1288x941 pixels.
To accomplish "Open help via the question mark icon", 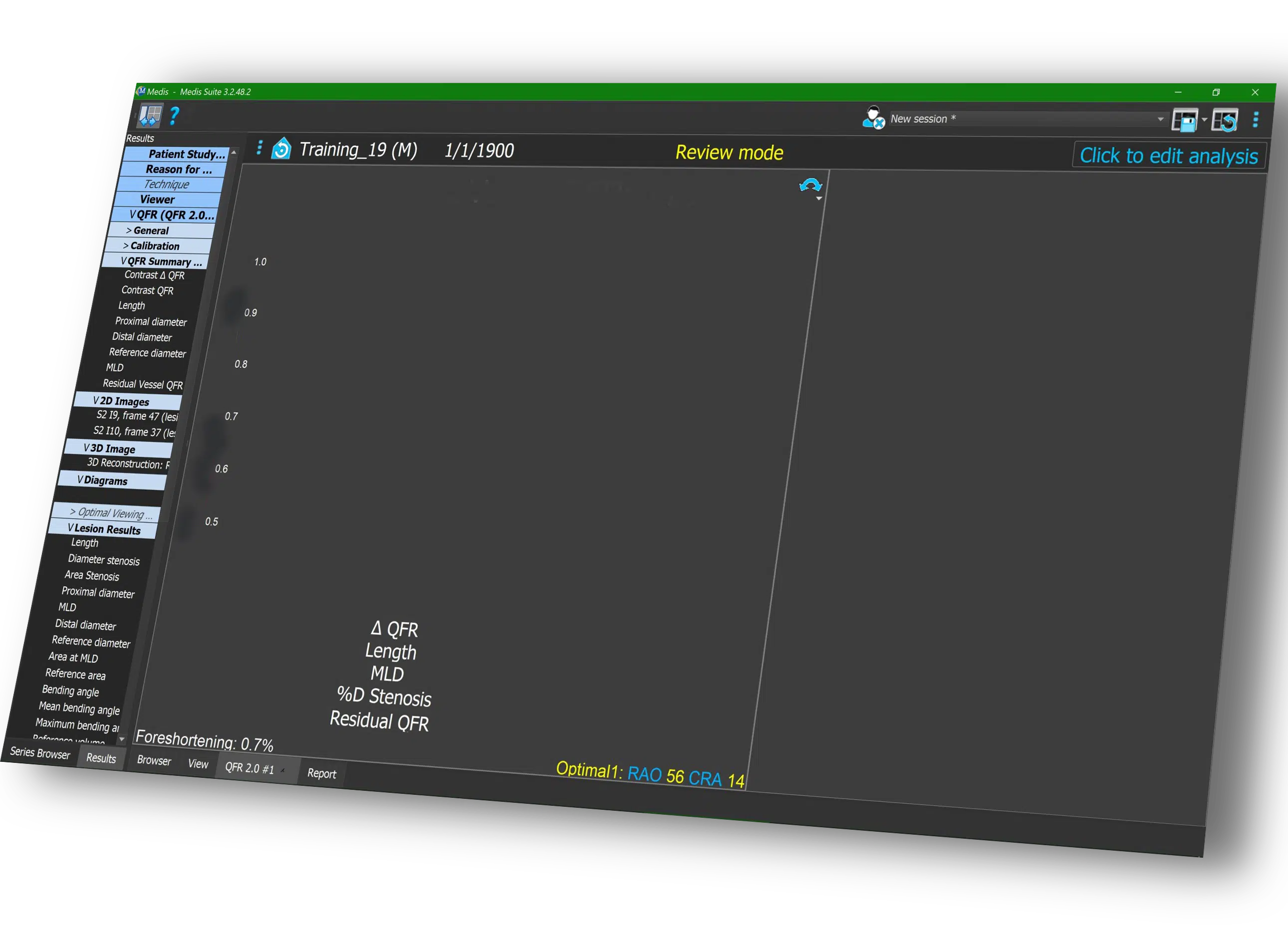I will click(174, 116).
